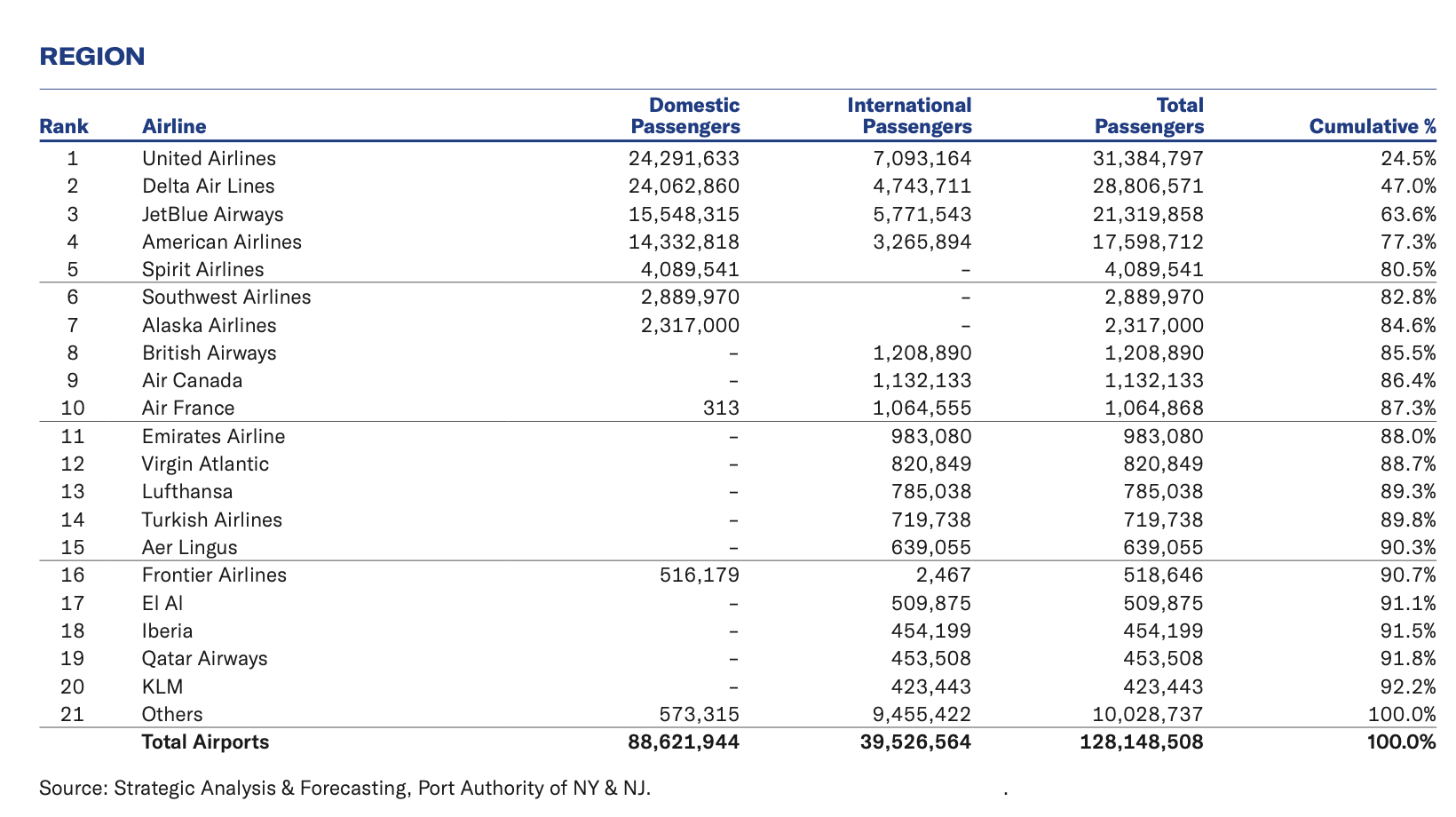Click the Rank column header
The image size is (1456, 817).
point(64,126)
